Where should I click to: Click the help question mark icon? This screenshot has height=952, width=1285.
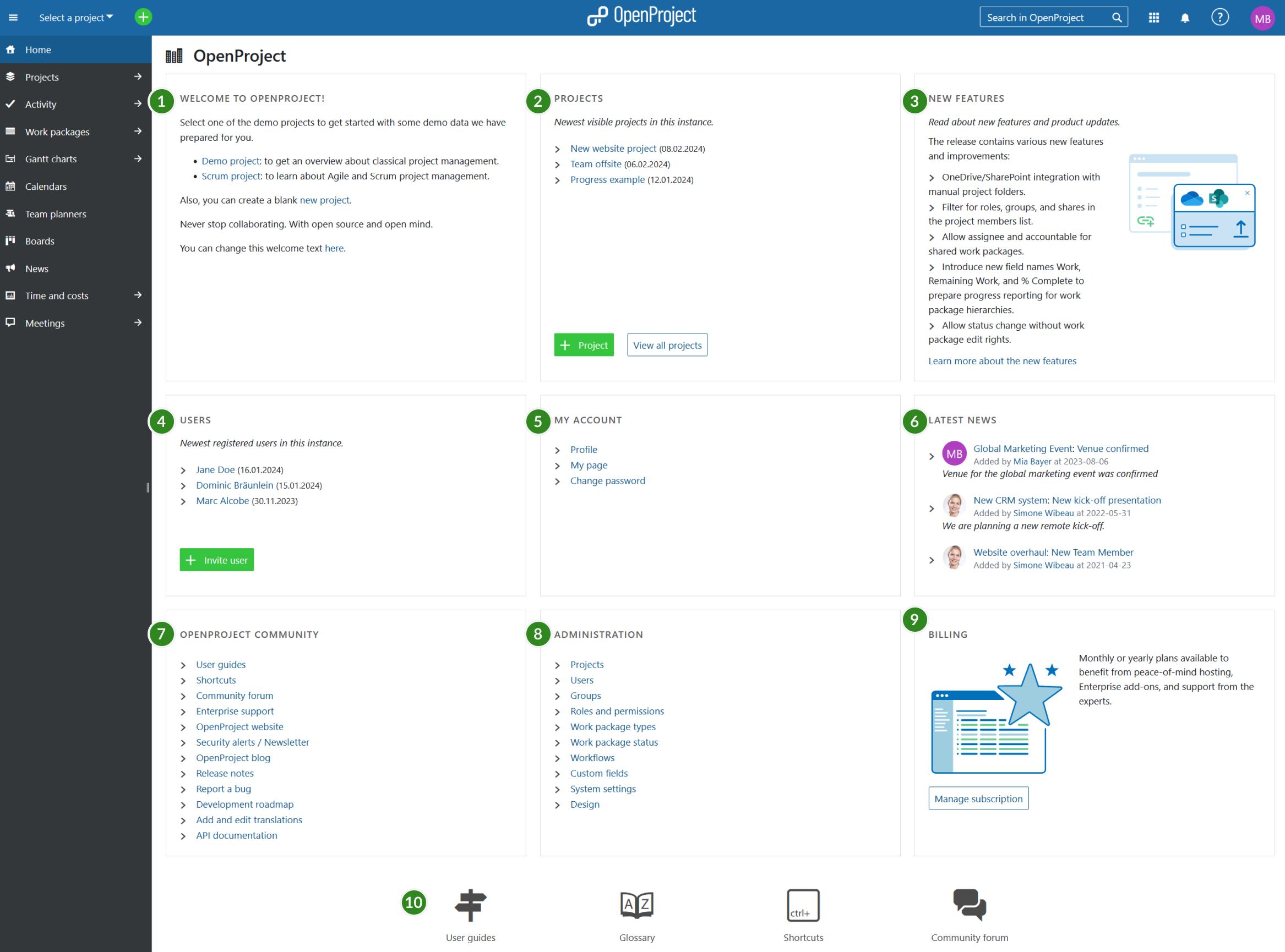point(1219,17)
